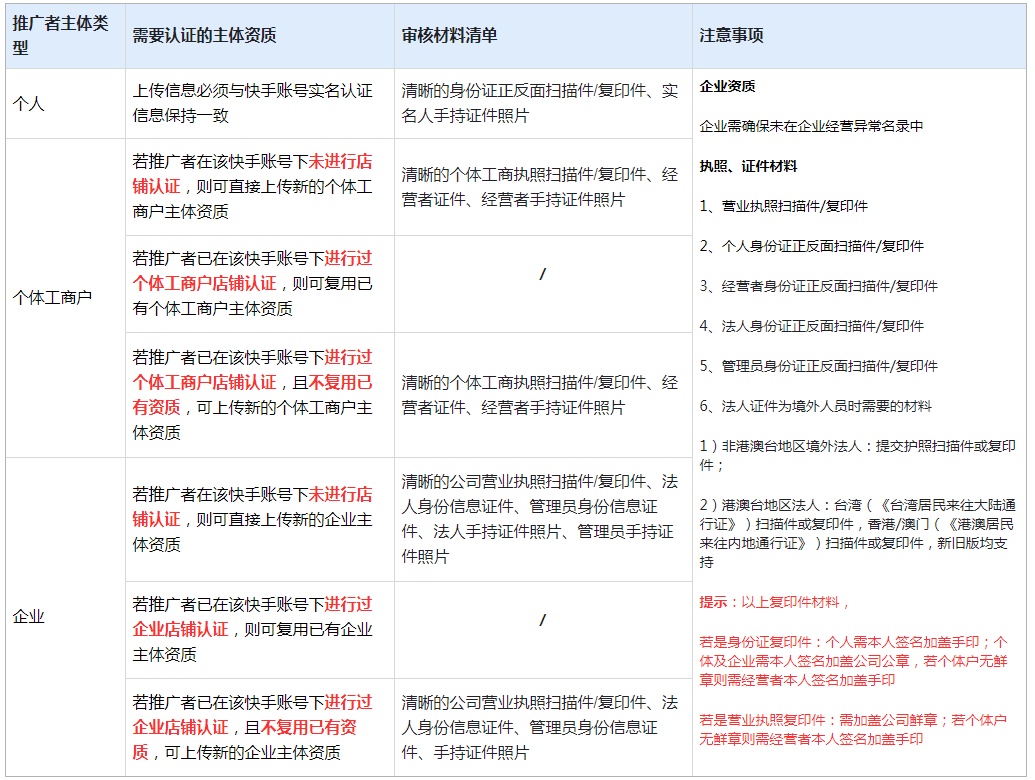Click item 4、法人身份证正反面扫描件/复印件

pos(811,326)
